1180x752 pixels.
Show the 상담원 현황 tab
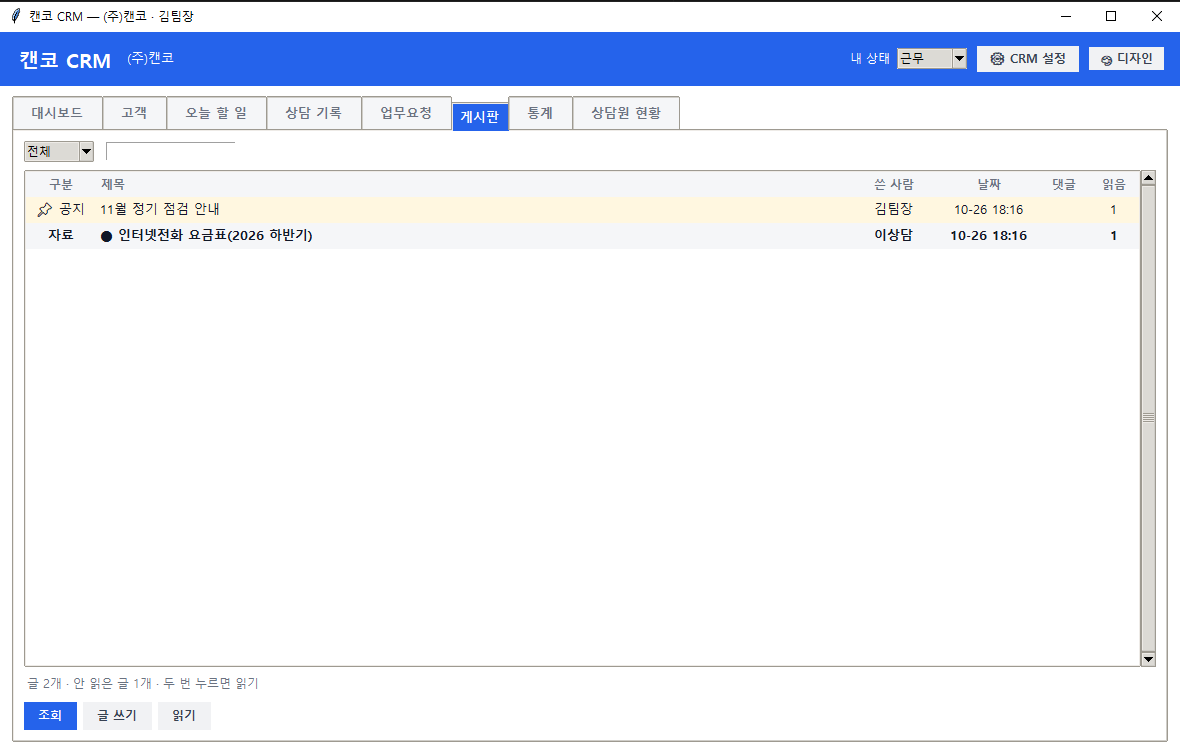point(626,113)
